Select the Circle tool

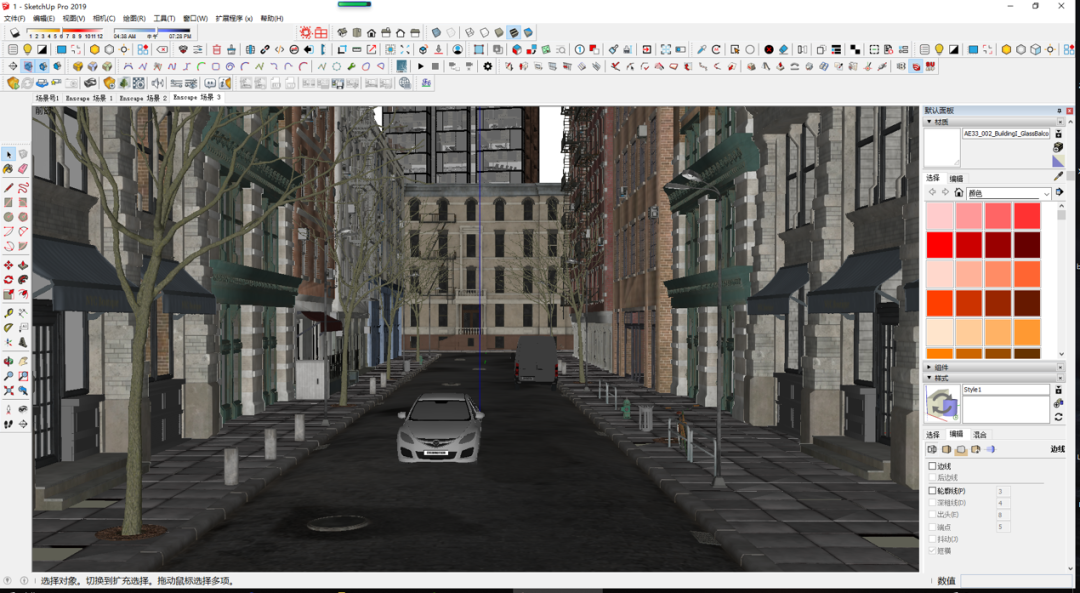8,217
